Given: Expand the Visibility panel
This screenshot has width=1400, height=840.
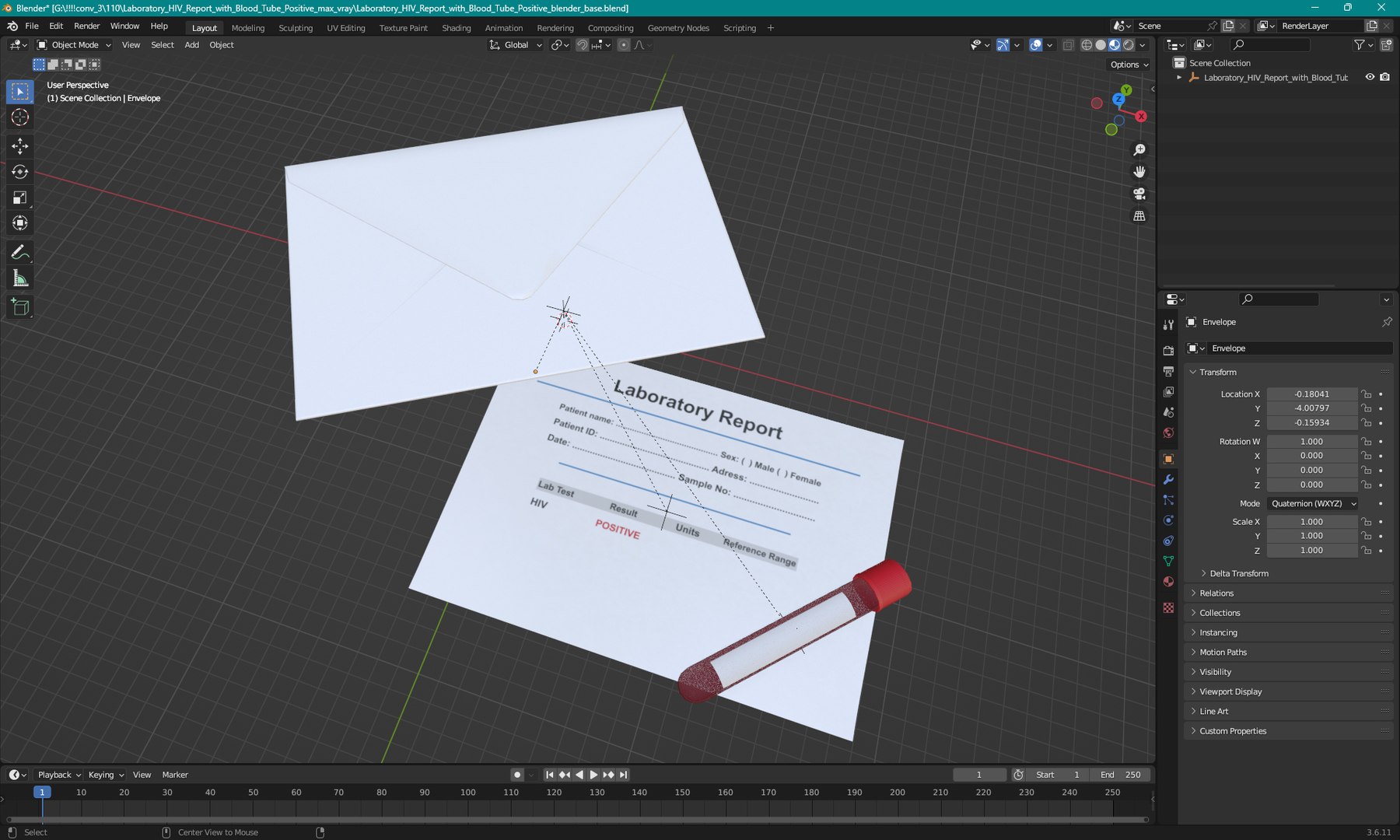Looking at the screenshot, I should [1215, 672].
